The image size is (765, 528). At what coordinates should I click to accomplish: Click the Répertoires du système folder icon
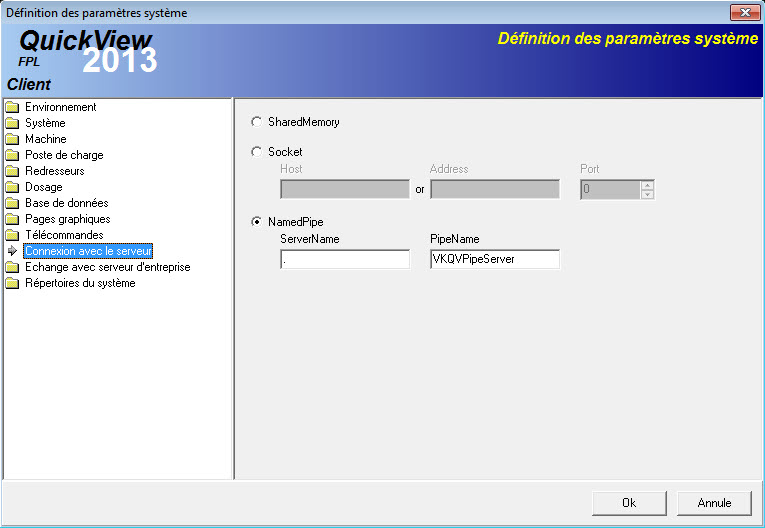(x=12, y=284)
